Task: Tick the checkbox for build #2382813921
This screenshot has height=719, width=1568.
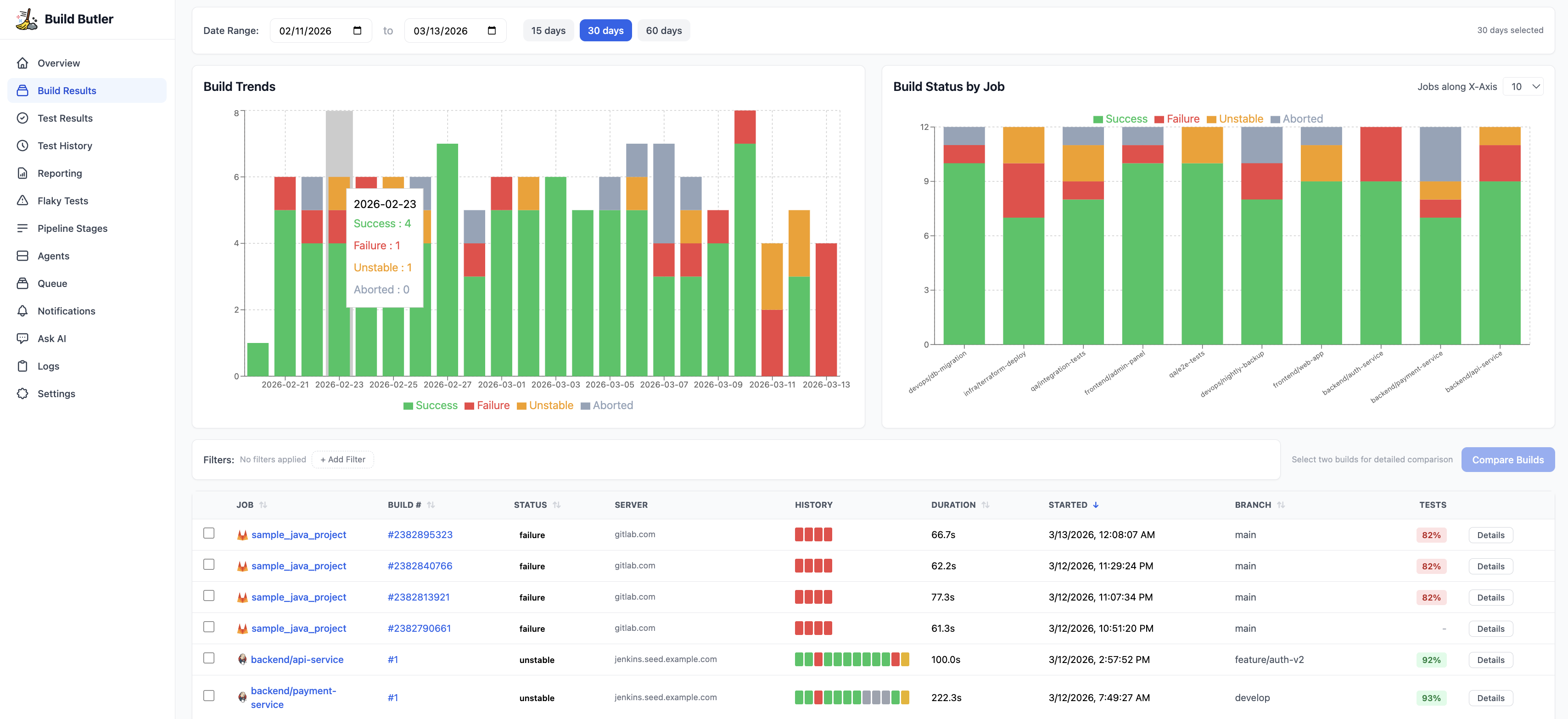Action: click(209, 595)
